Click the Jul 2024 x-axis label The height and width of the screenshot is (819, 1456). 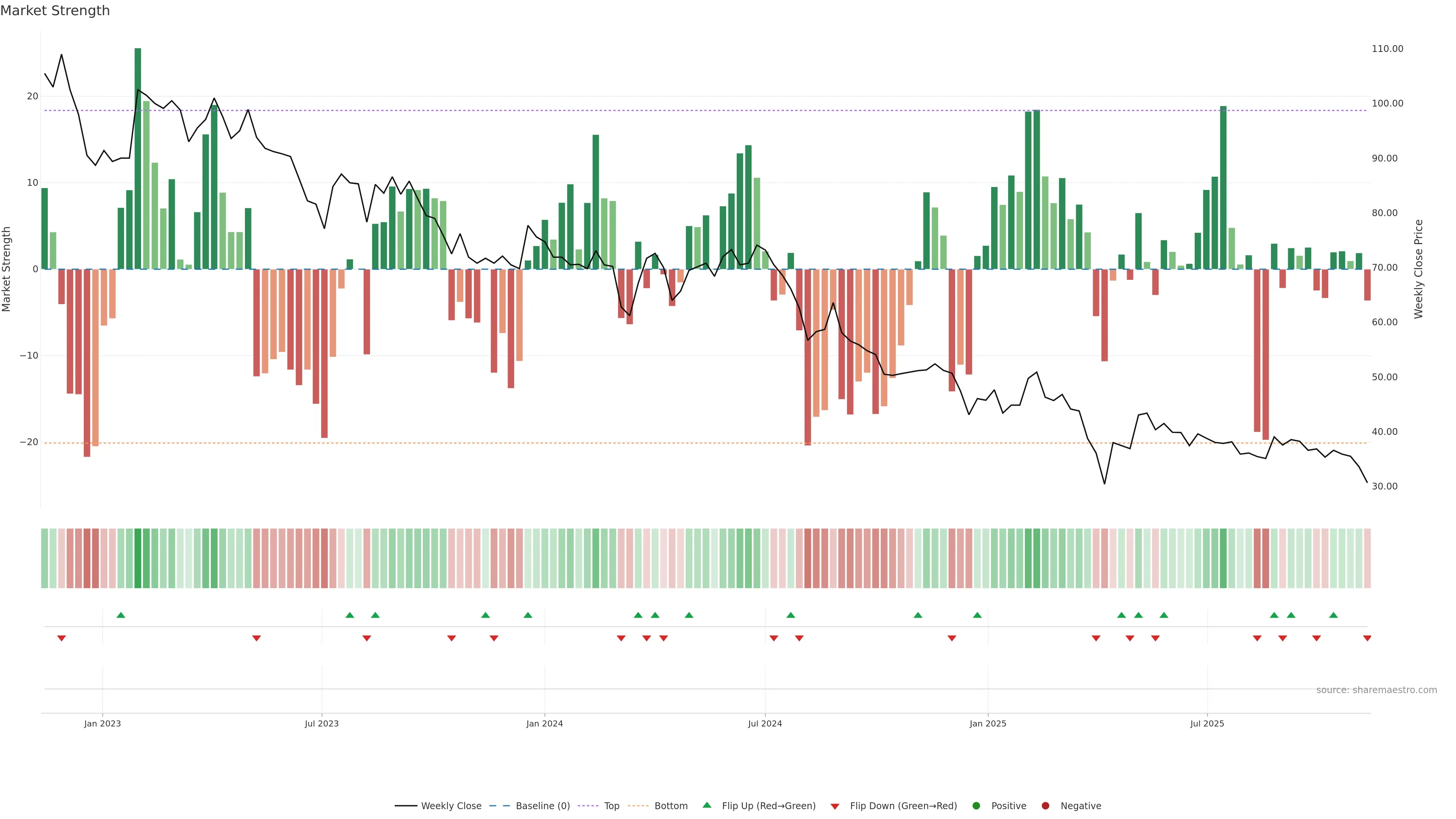pos(765,723)
